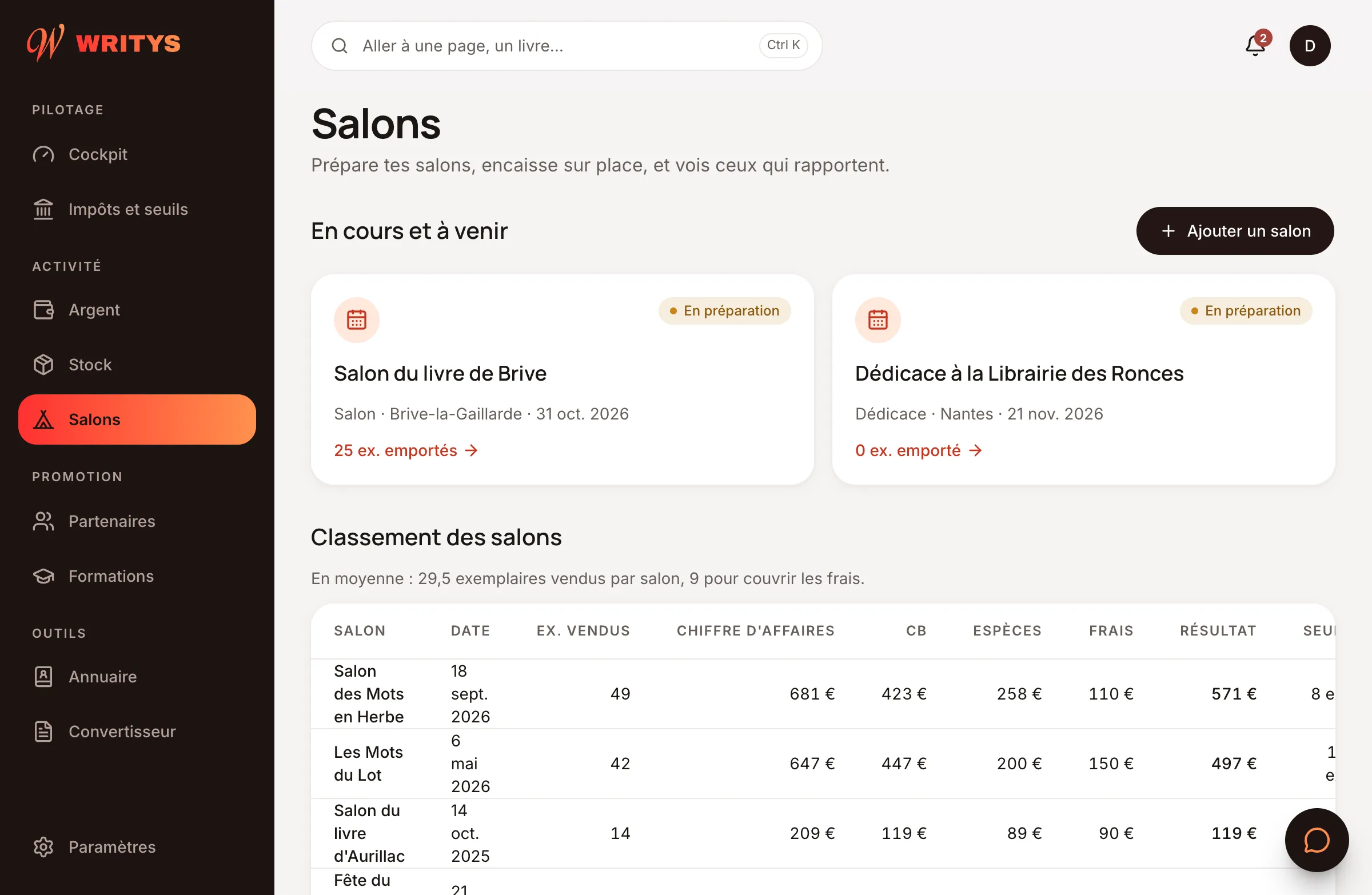Click the 258 € espèces cell
Screen dimensions: 1372x895
click(1019, 694)
